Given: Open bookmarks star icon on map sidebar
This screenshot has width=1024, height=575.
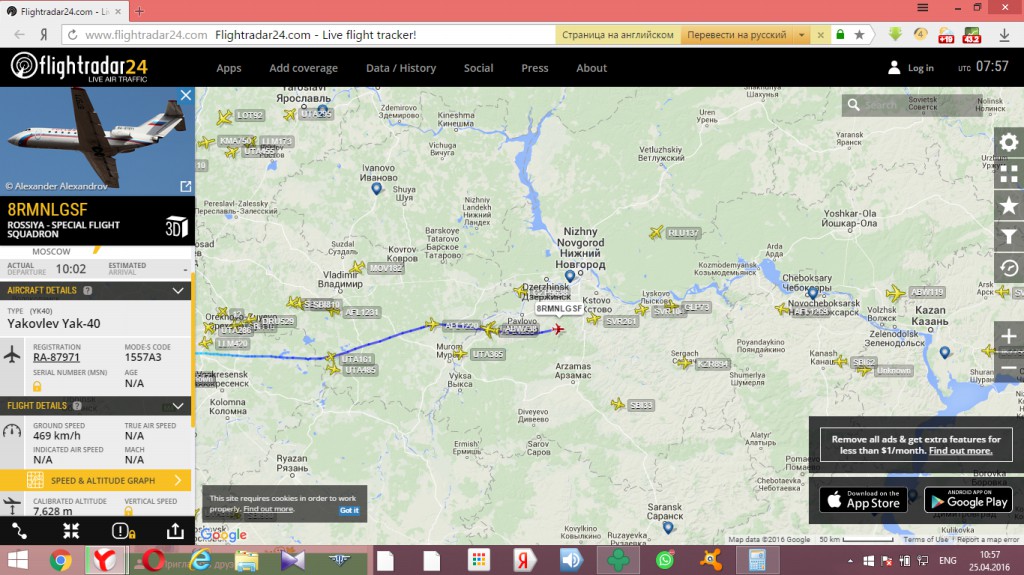Looking at the screenshot, I should tap(1008, 206).
